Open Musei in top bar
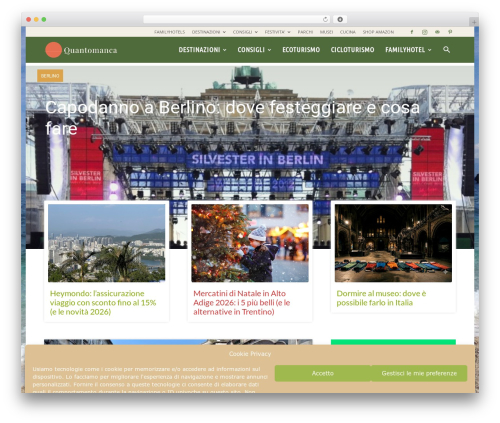 tap(326, 32)
